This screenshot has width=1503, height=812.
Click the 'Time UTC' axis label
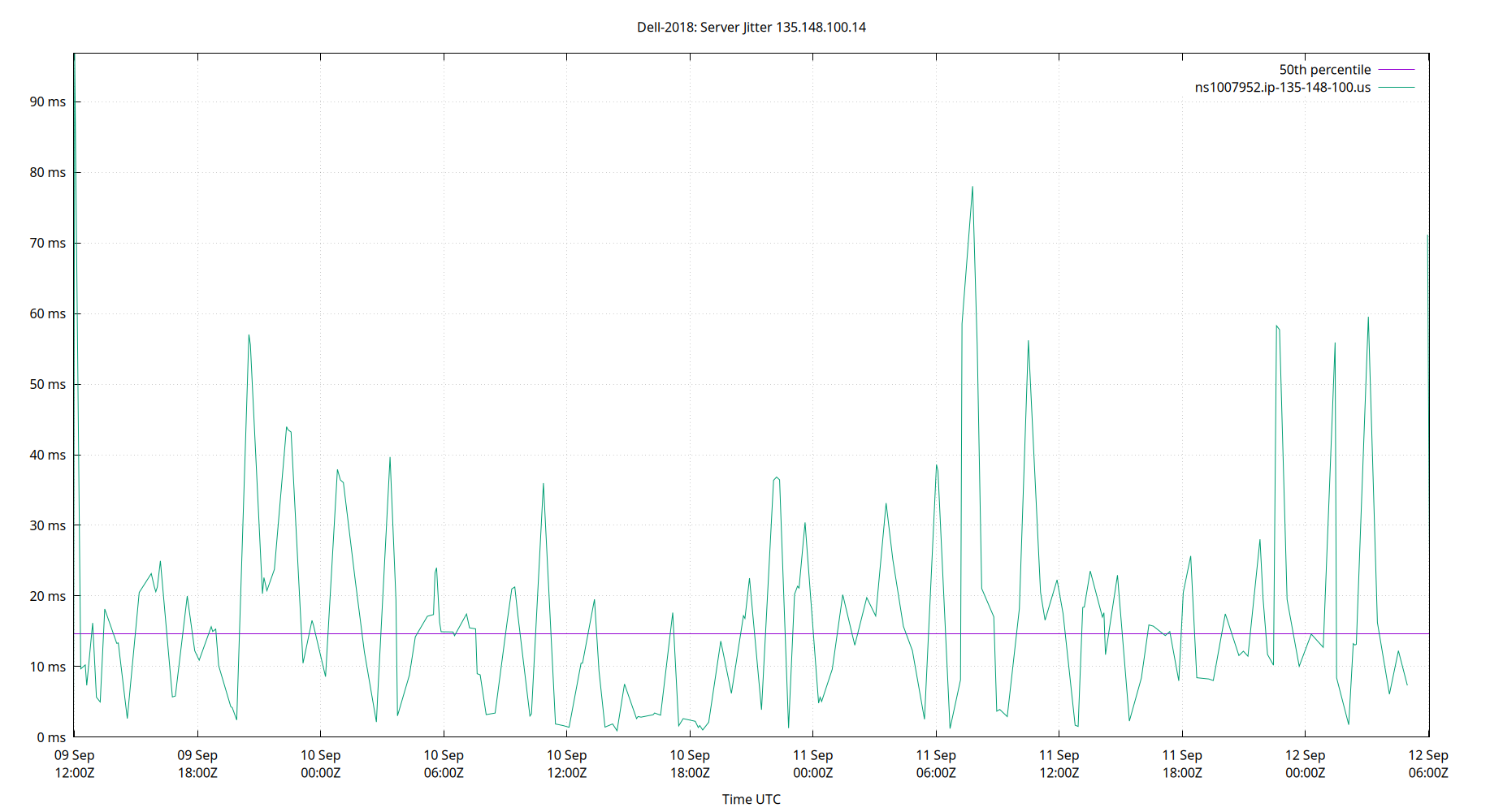(751, 799)
